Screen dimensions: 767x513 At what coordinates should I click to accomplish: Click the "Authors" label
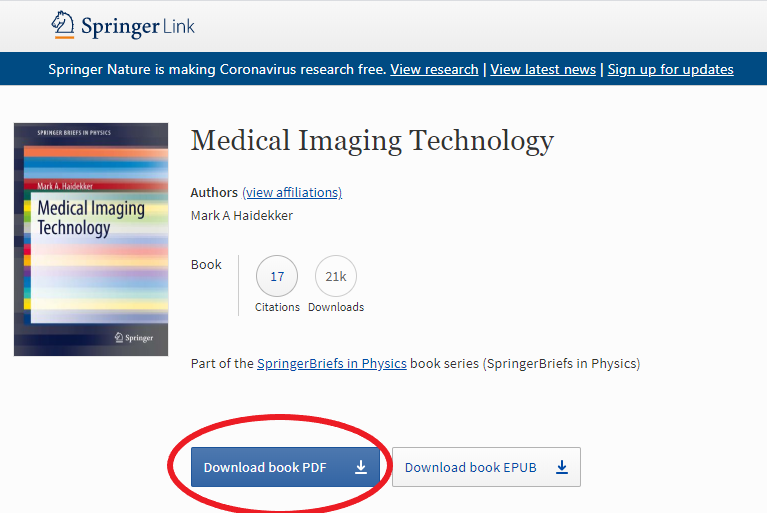(x=214, y=192)
